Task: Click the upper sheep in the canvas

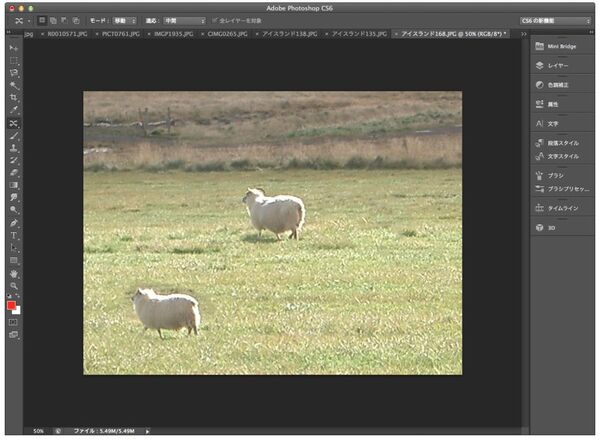Action: [x=275, y=213]
